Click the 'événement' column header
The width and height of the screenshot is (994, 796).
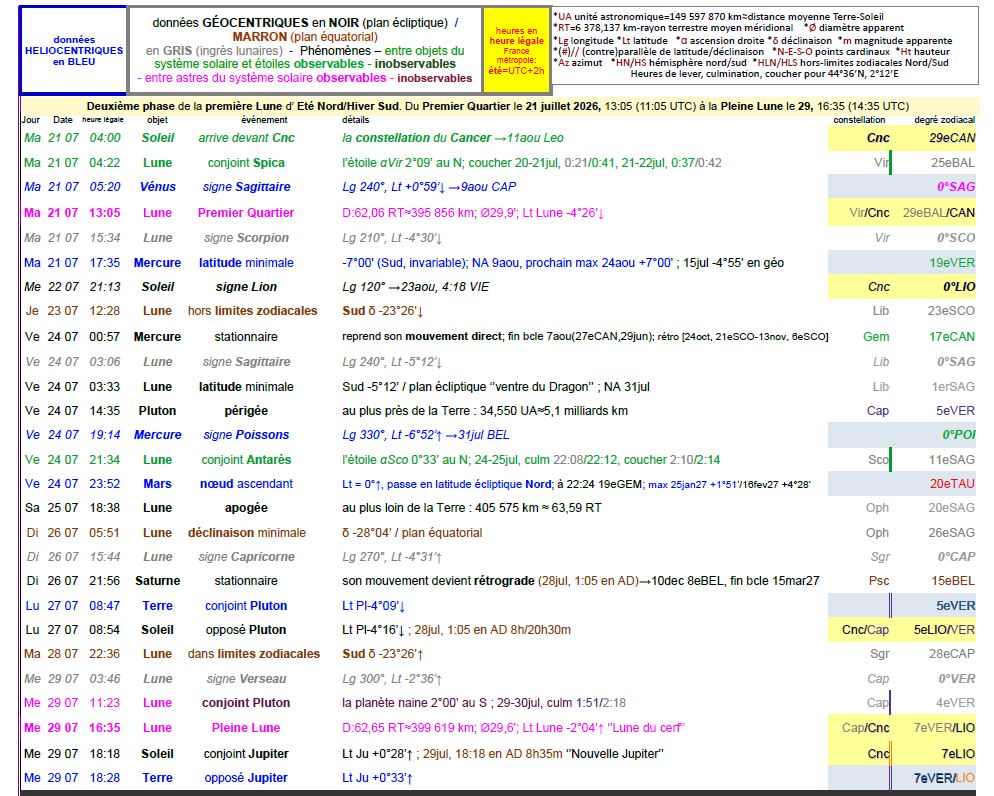point(264,120)
